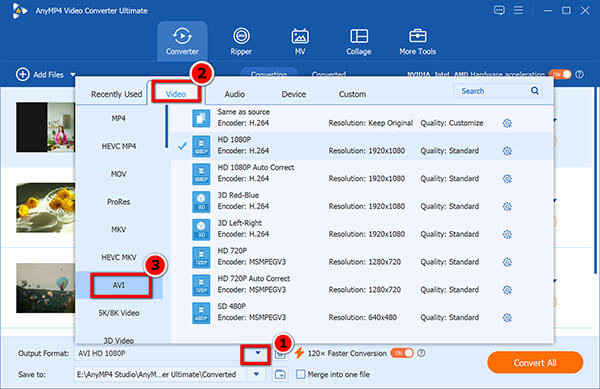Click the Same as source format icon
Viewport: 600px width, 389px height.
201,118
